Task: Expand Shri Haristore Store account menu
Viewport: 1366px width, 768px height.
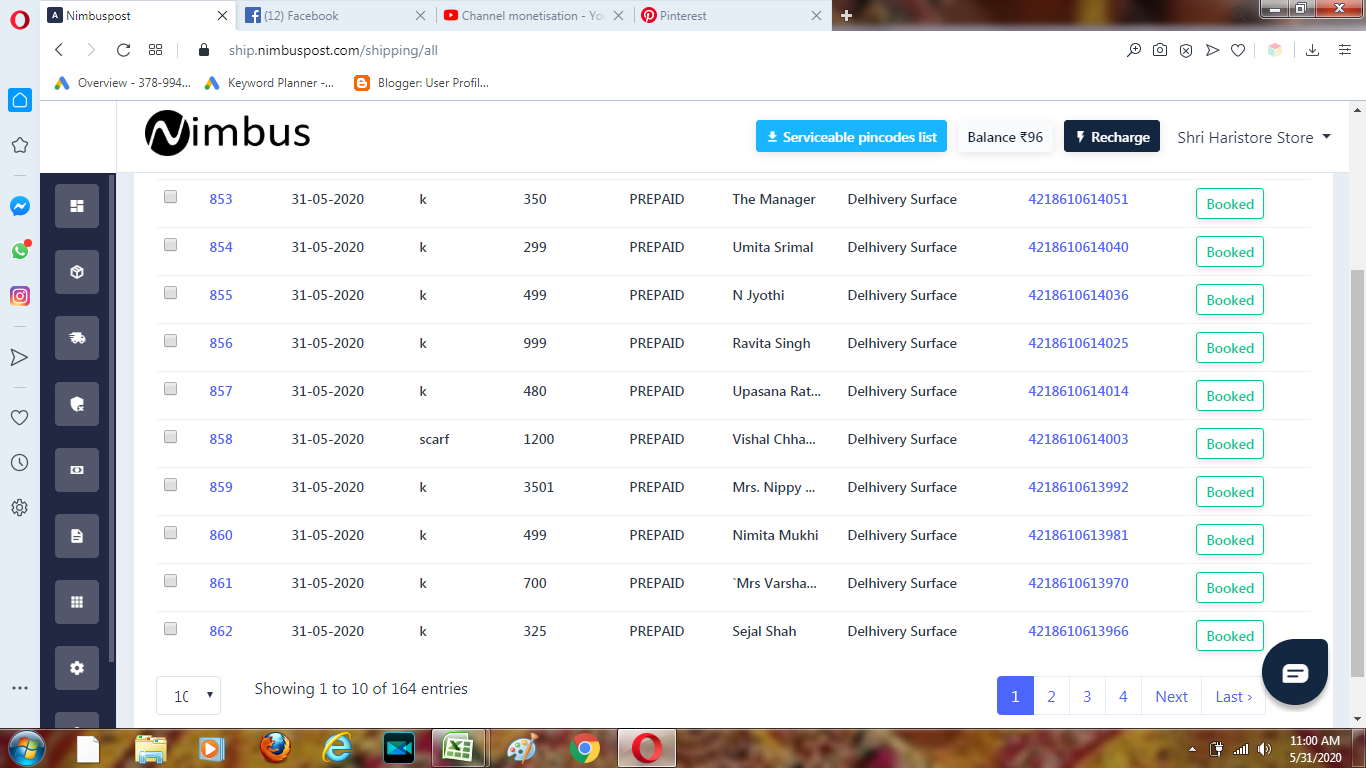Action: 1254,137
